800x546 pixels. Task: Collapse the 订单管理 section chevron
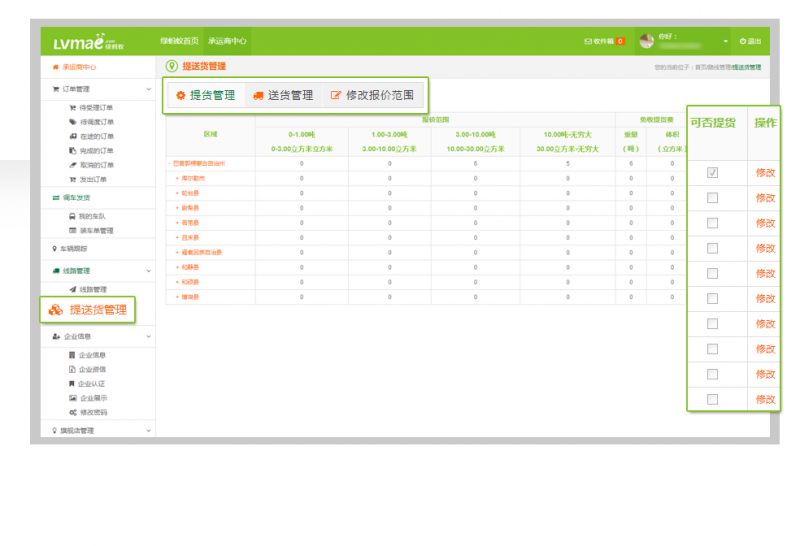pyautogui.click(x=148, y=89)
